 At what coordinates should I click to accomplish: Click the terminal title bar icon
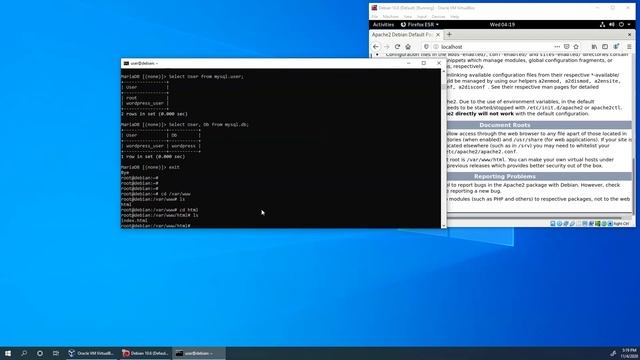pos(126,63)
